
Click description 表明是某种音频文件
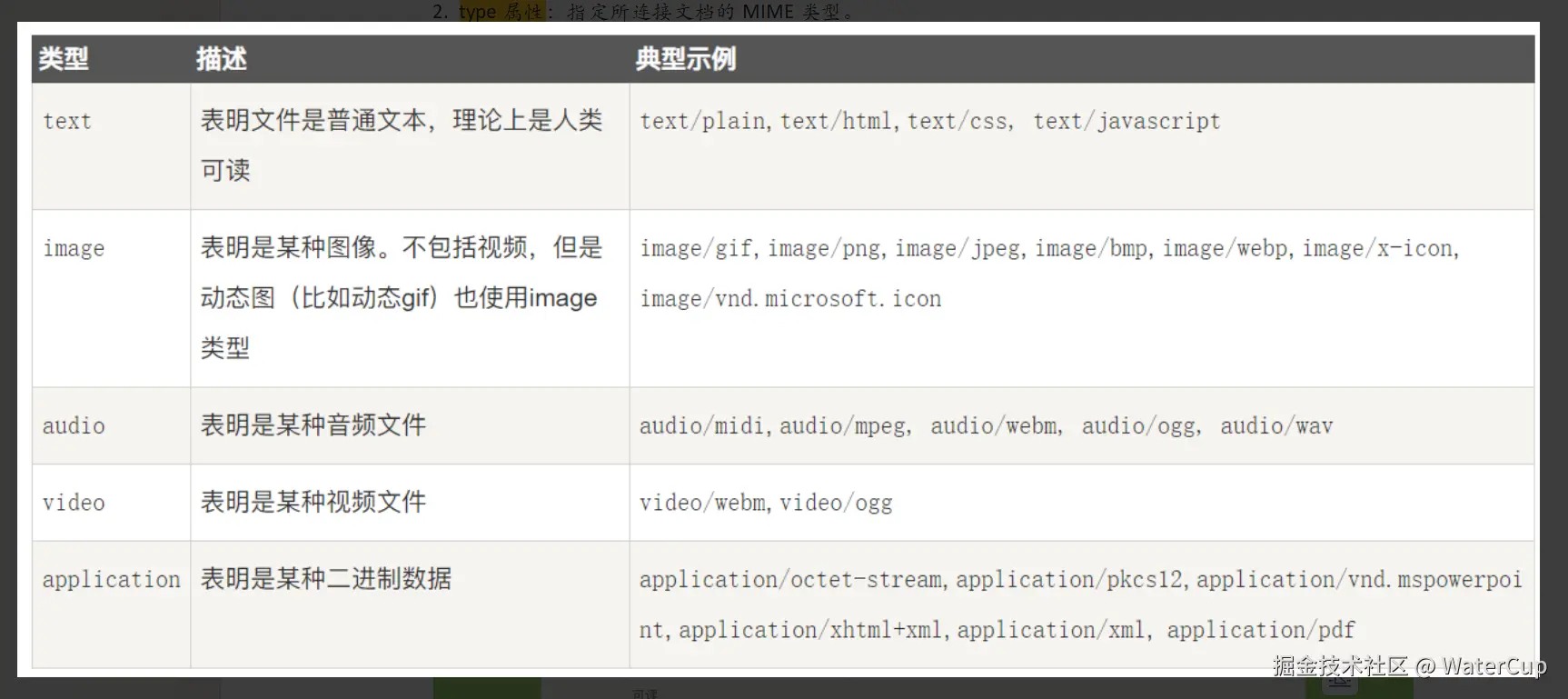tap(313, 425)
